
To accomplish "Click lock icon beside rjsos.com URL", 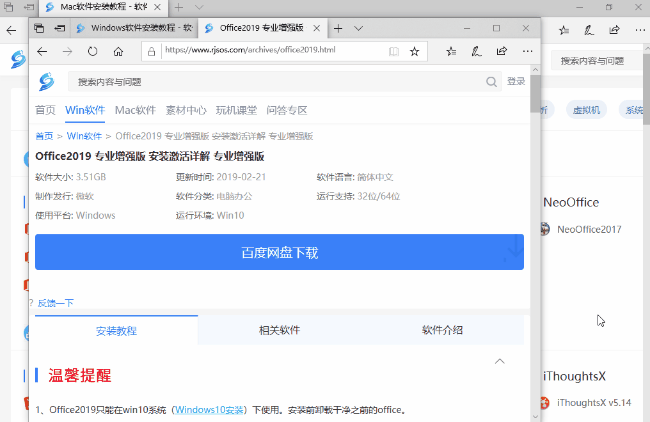I will pos(151,51).
